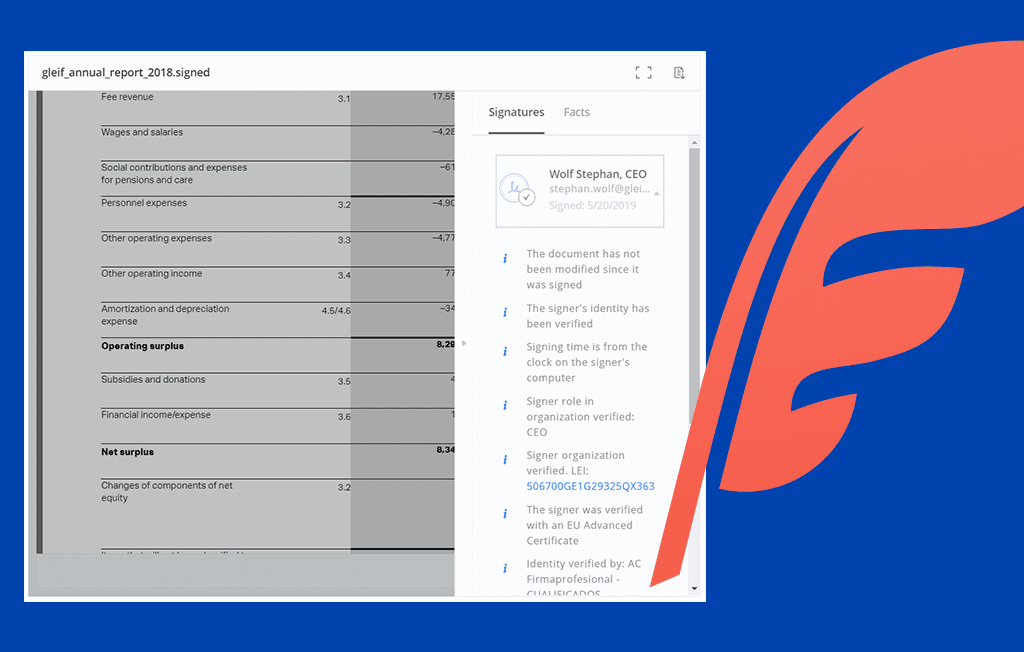Image resolution: width=1024 pixels, height=652 pixels.
Task: Click the stephan.wolf@glei... email text
Action: coord(599,189)
